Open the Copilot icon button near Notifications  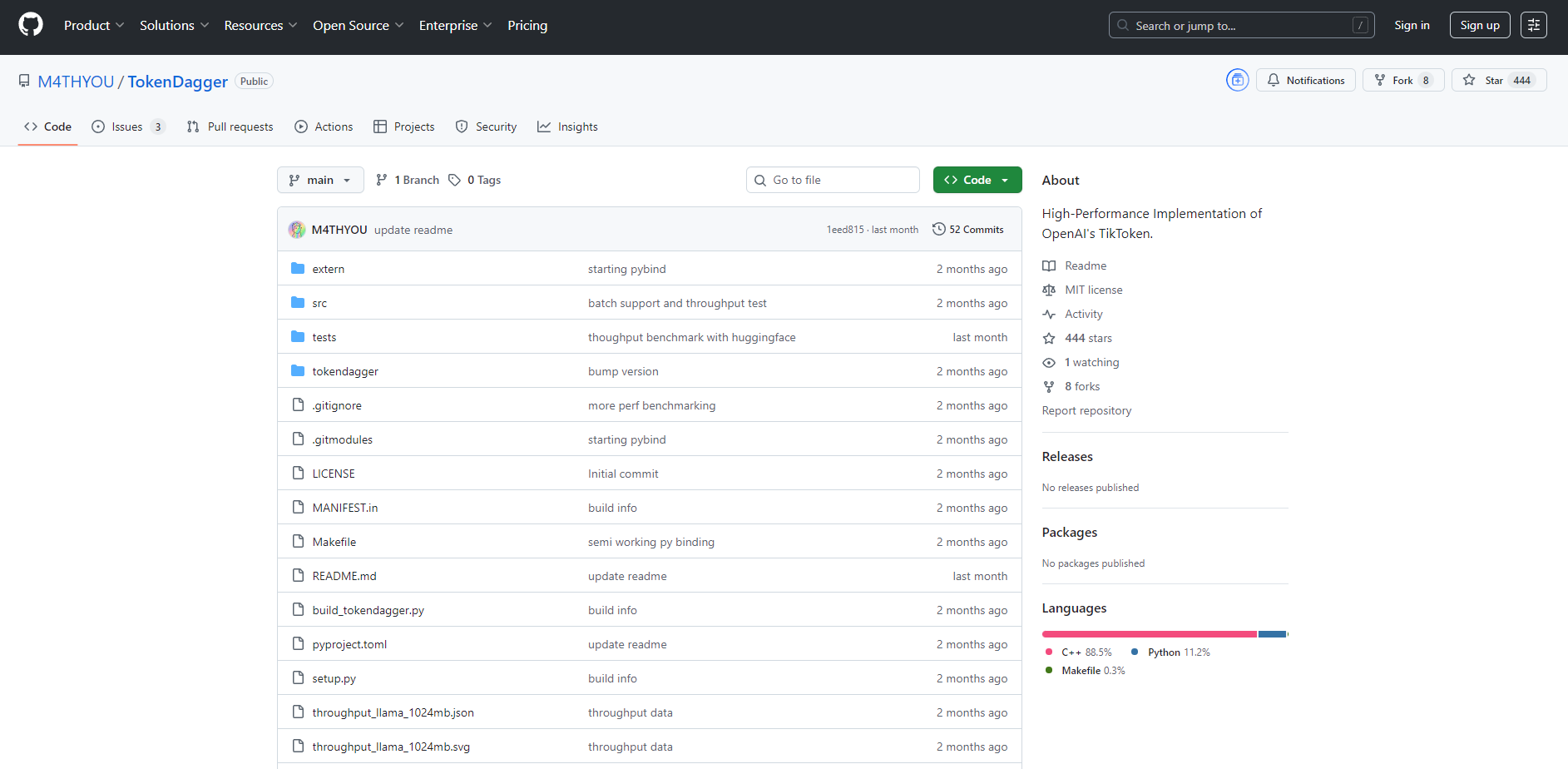click(x=1237, y=80)
